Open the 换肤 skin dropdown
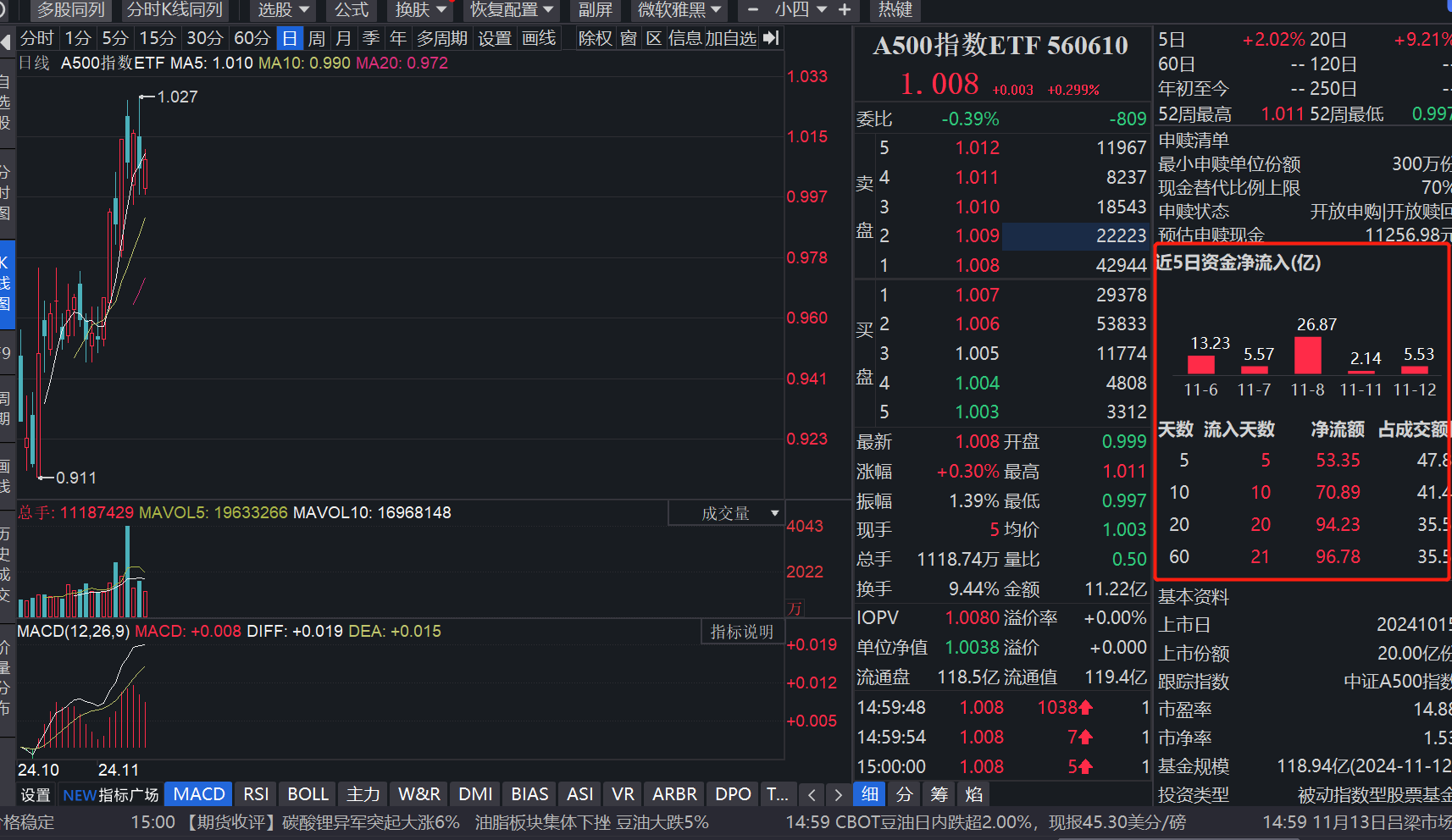The height and width of the screenshot is (840, 1452). 418,10
